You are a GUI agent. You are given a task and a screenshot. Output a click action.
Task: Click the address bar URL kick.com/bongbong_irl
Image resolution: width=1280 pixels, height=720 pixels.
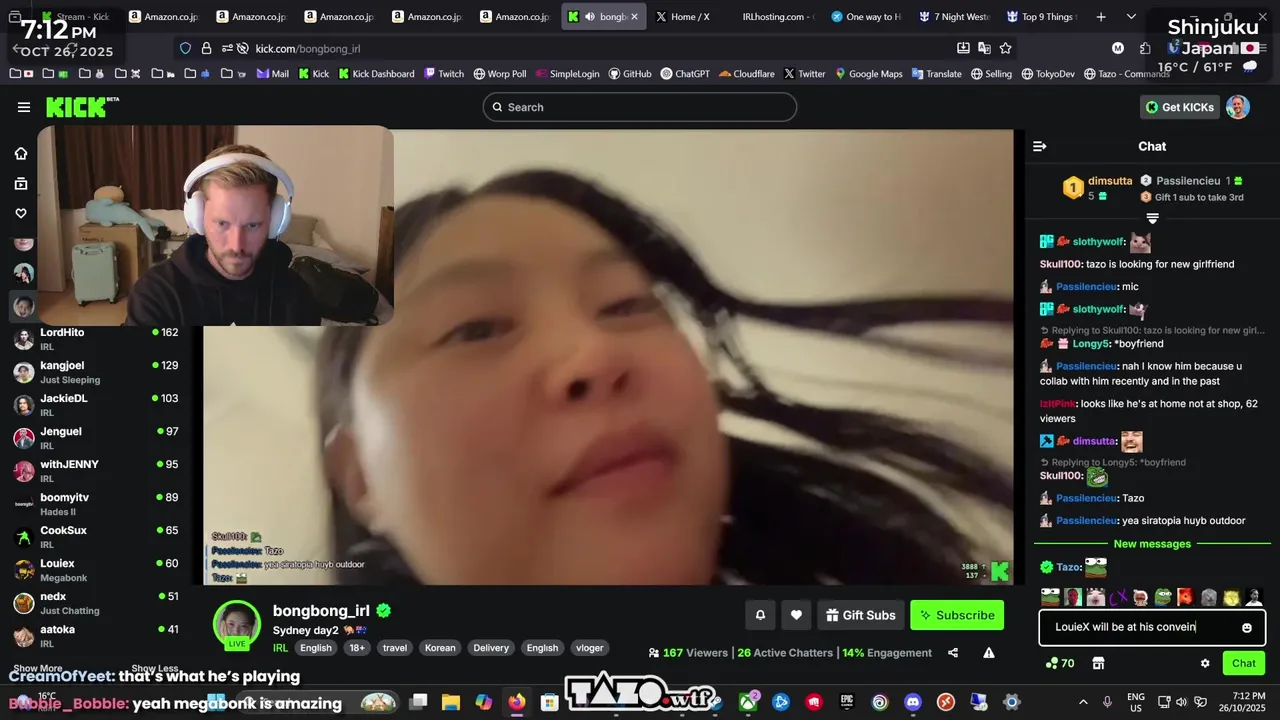307,48
